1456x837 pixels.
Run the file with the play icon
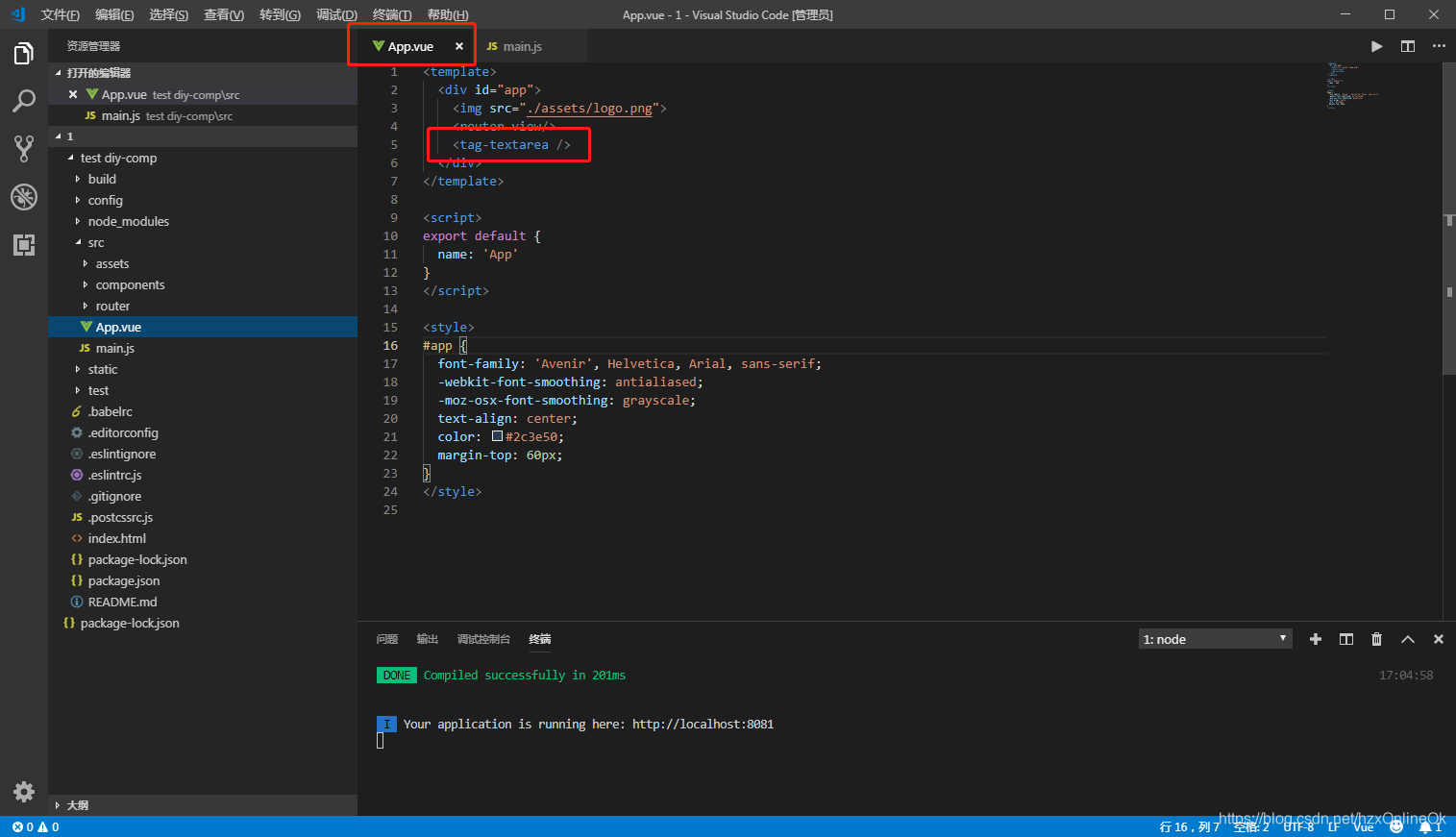(x=1377, y=46)
